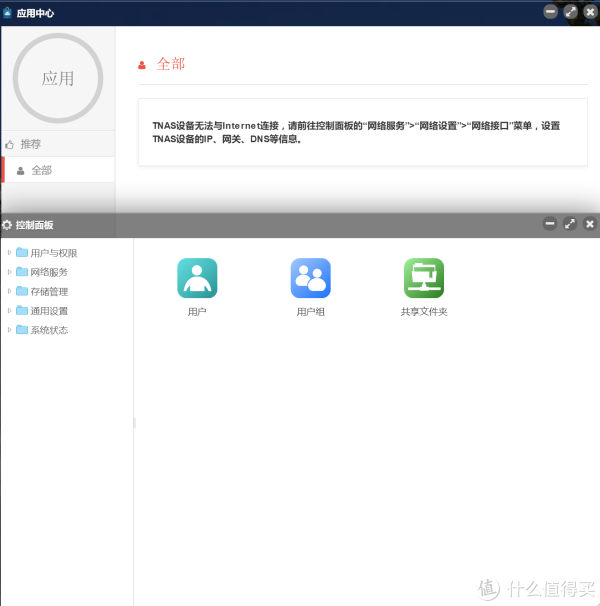Click the control panel sidebar splitter handle
The width and height of the screenshot is (600, 606).
click(134, 423)
